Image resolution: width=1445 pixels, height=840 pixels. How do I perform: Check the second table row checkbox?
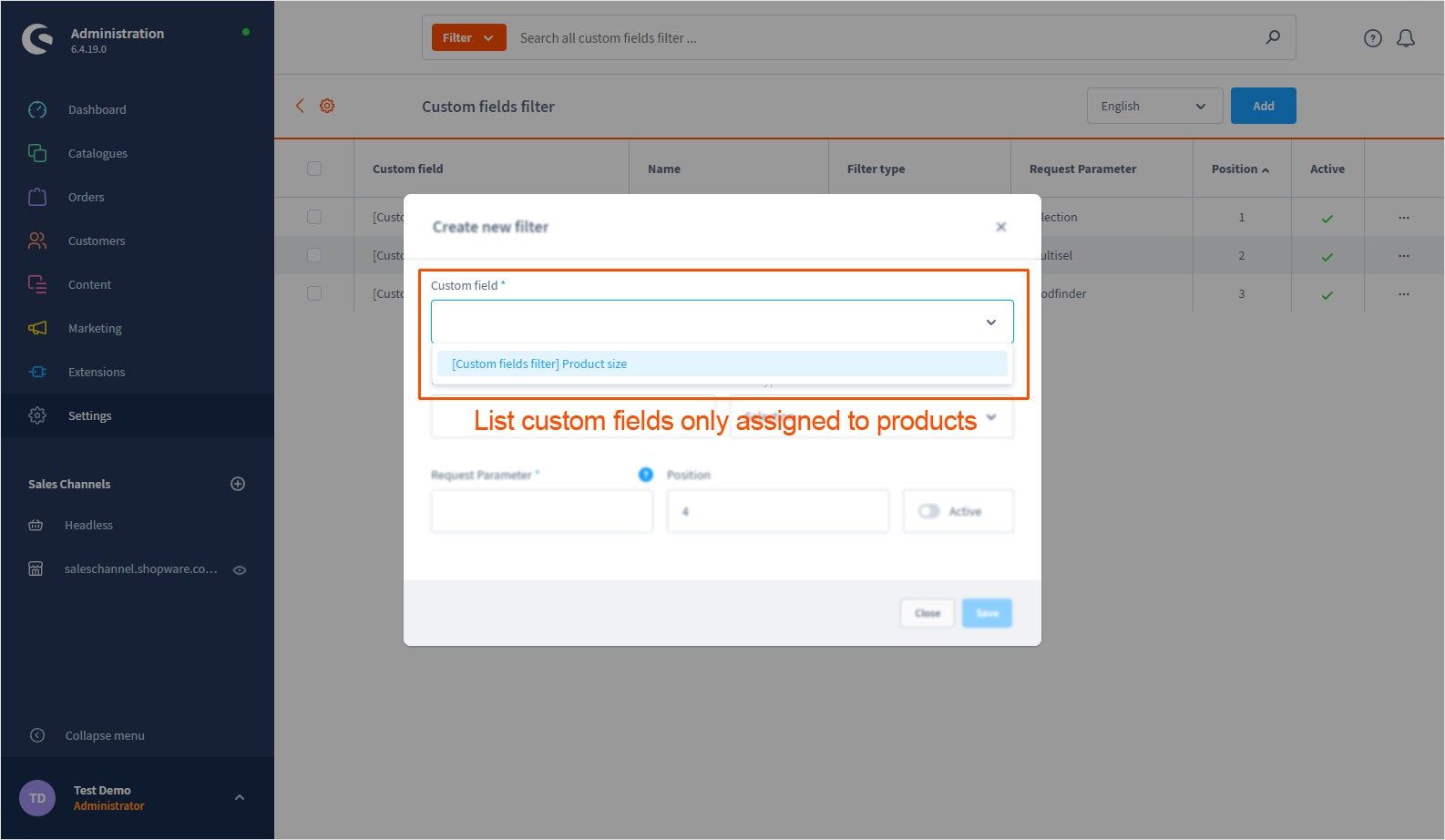(x=314, y=255)
